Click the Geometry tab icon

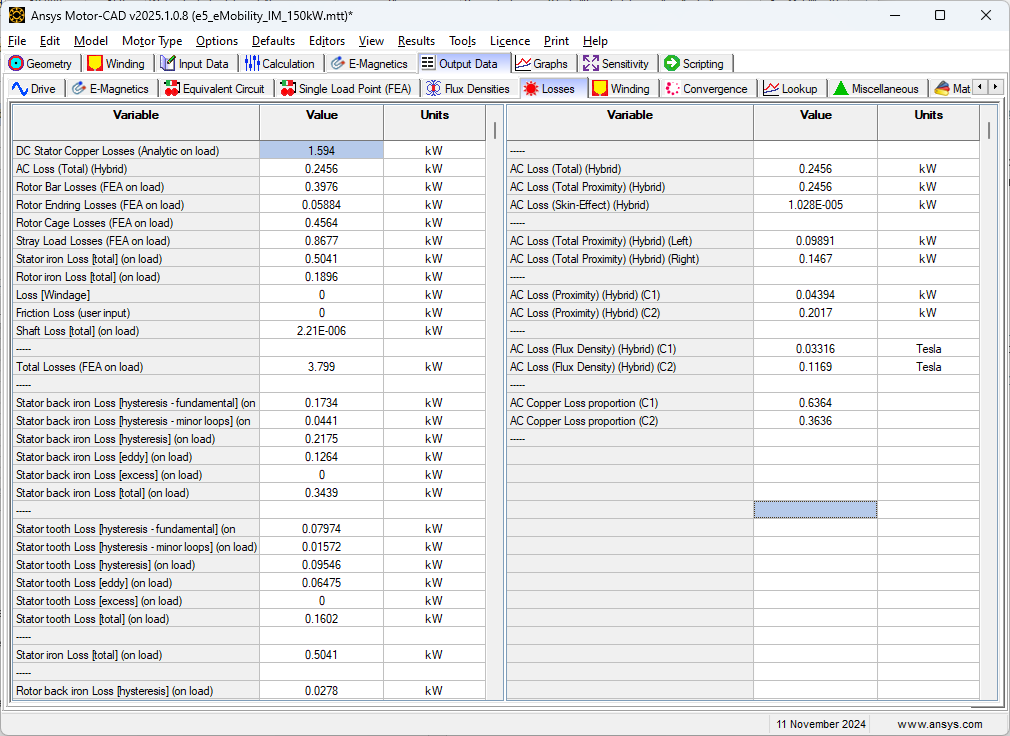pyautogui.click(x=16, y=63)
